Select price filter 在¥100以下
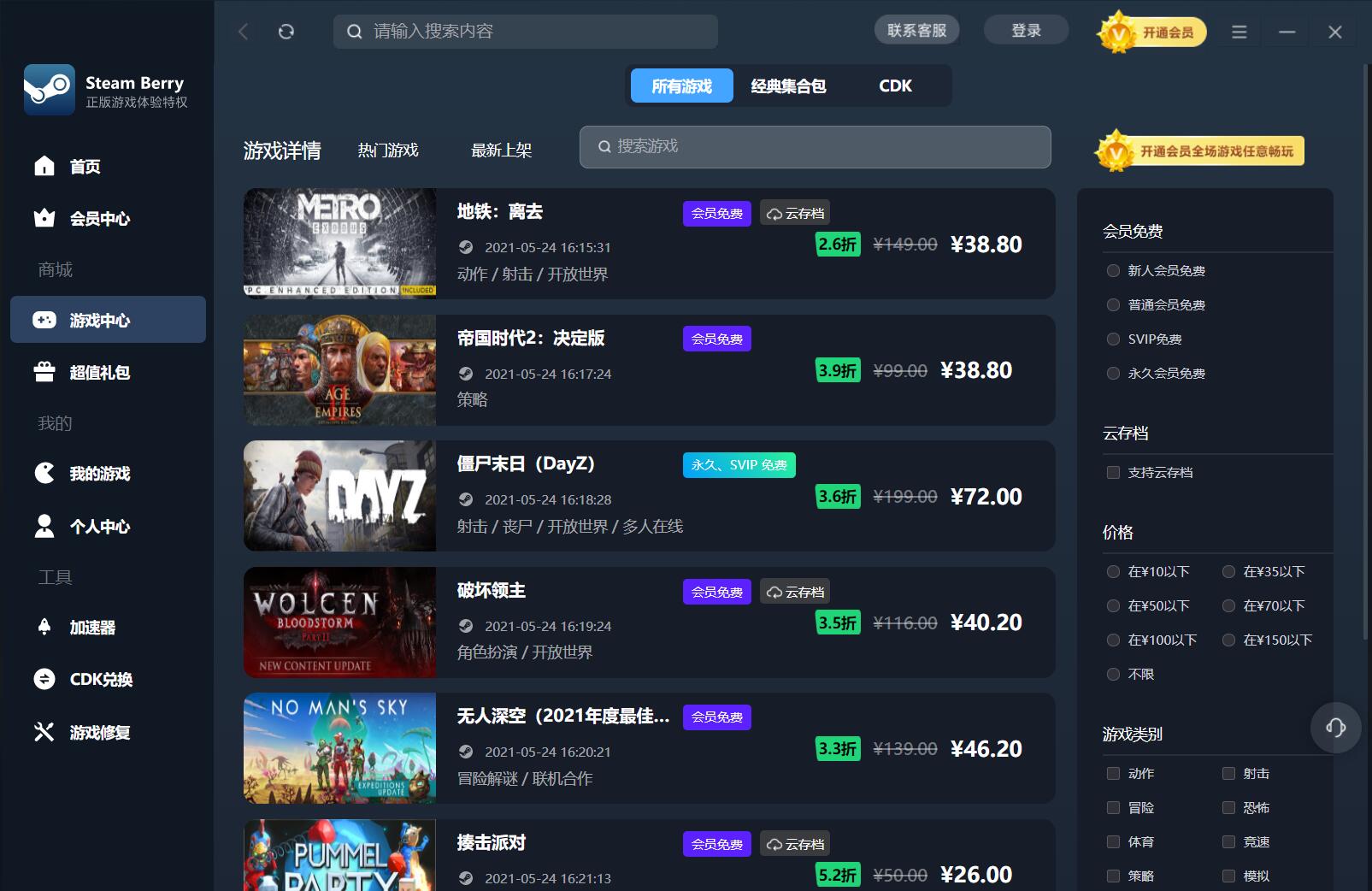Image resolution: width=1372 pixels, height=891 pixels. (1113, 640)
